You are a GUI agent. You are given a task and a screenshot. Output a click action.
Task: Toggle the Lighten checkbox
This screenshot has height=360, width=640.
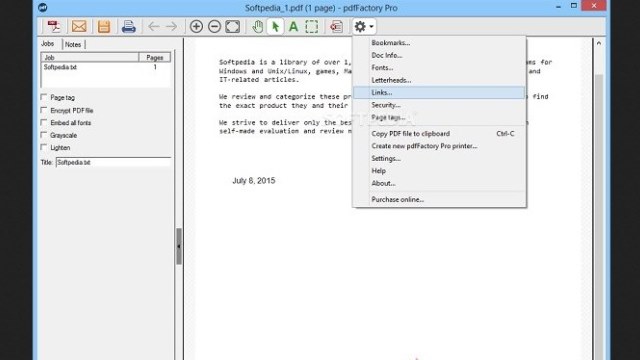(44, 147)
